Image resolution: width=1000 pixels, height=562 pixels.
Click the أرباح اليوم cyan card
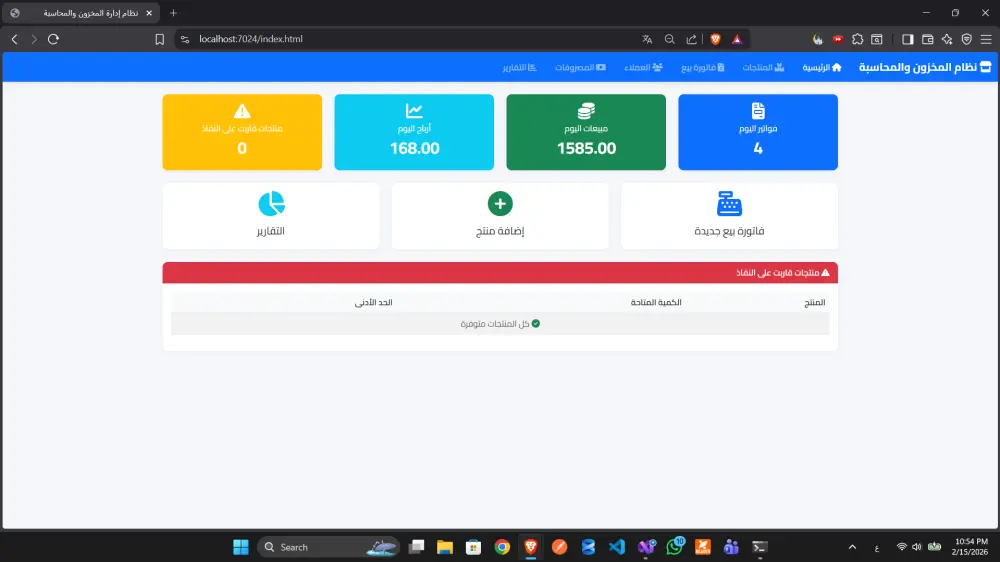coord(414,132)
